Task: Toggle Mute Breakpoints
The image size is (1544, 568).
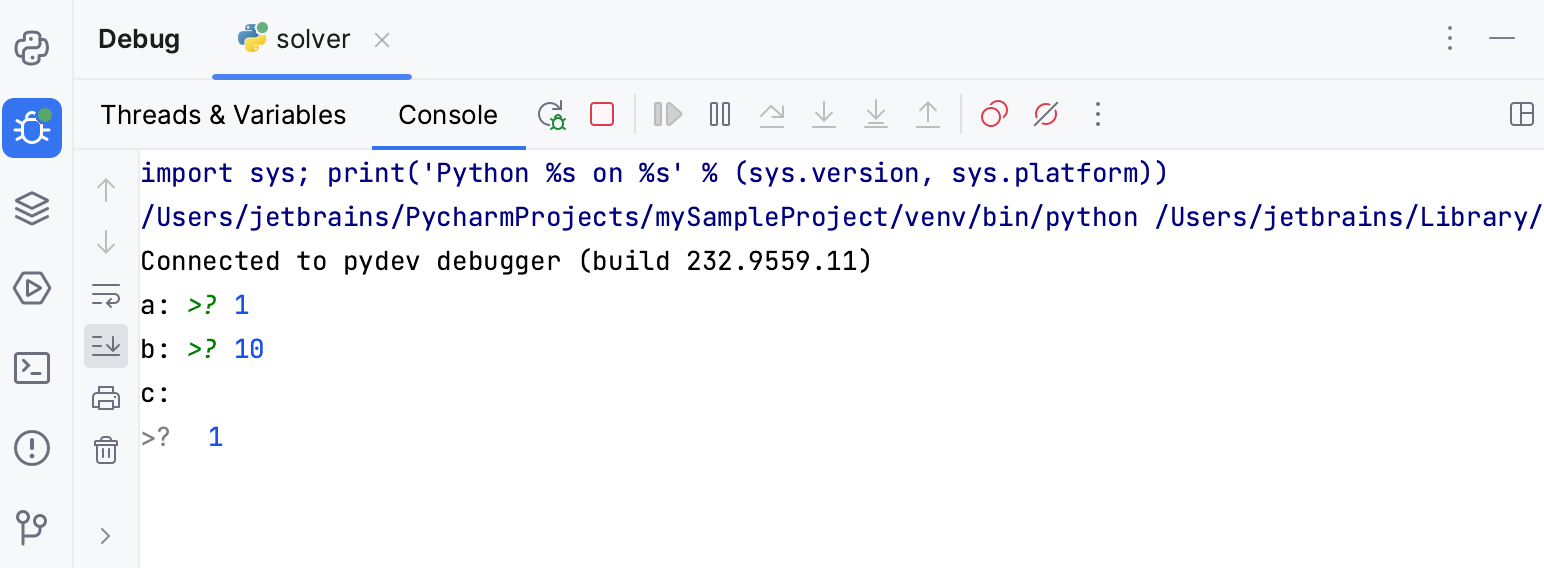Action: coord(1045,115)
